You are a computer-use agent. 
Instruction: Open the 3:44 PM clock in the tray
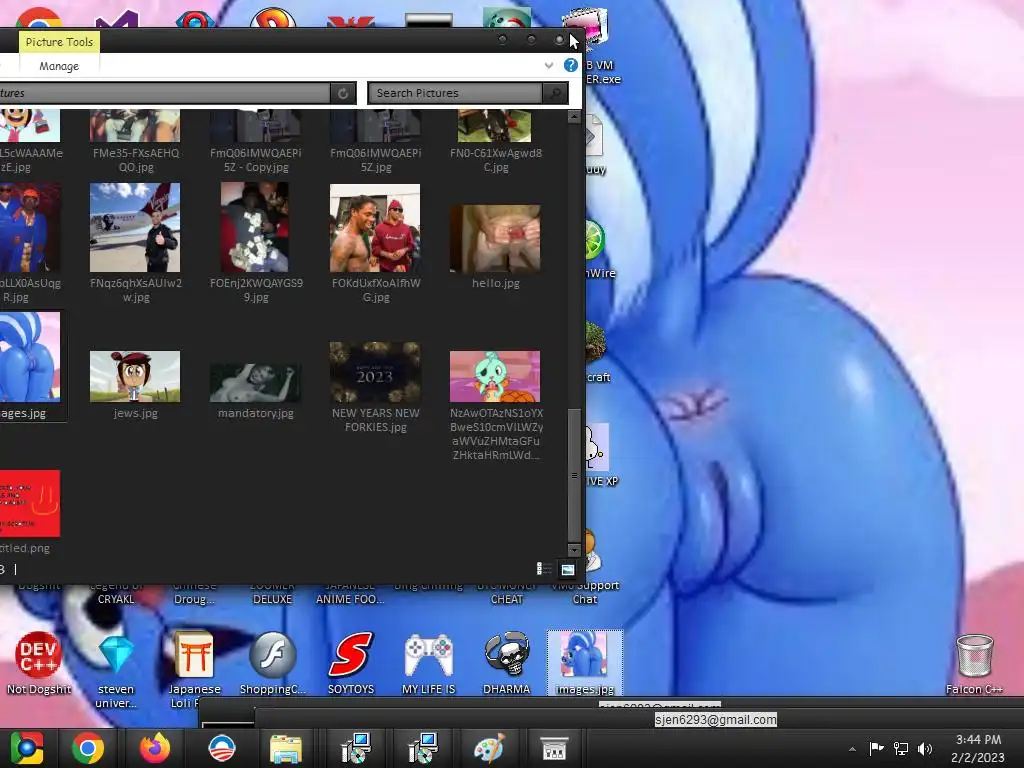pyautogui.click(x=978, y=748)
